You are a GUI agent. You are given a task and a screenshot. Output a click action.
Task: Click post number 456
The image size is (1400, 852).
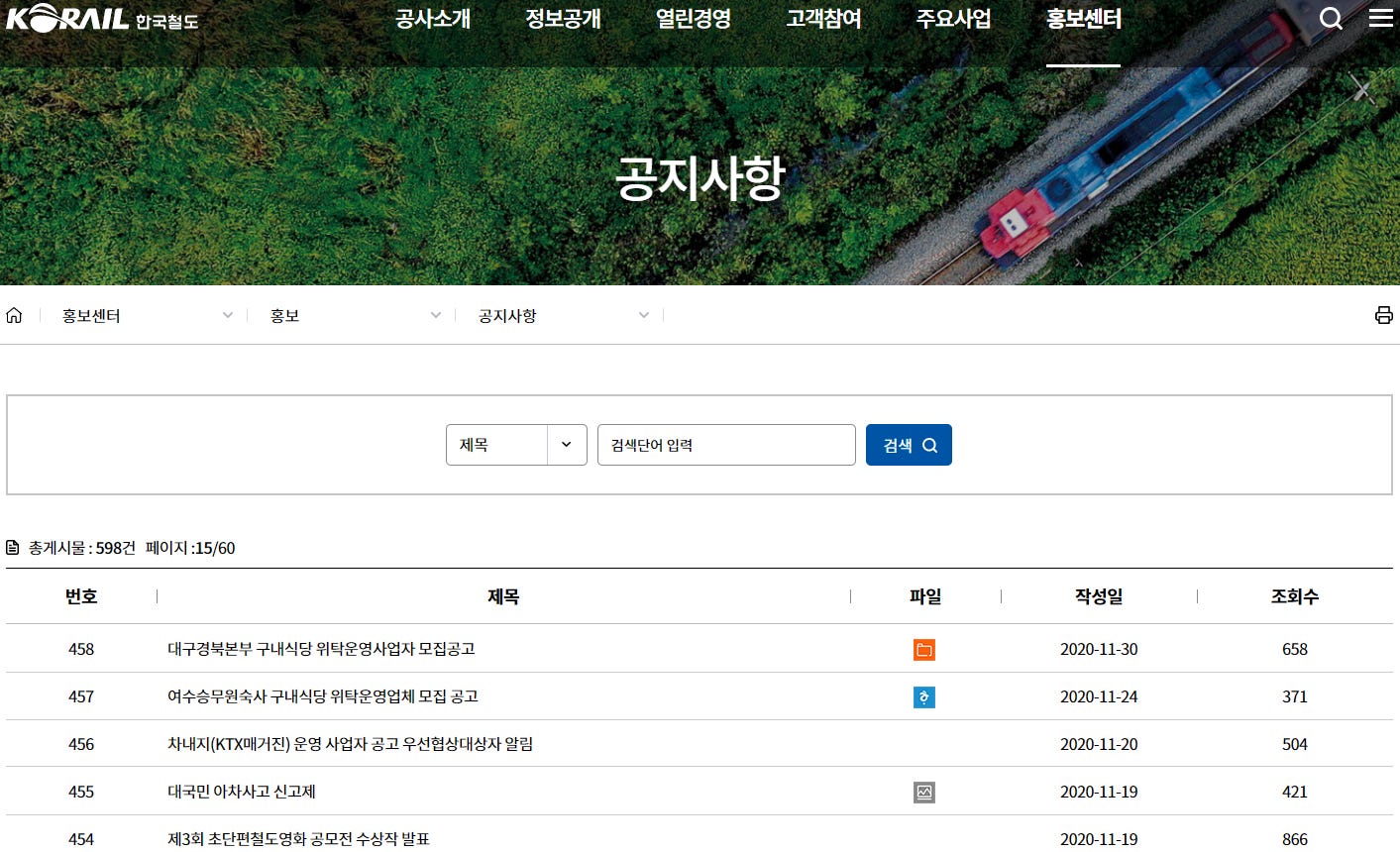(x=81, y=744)
